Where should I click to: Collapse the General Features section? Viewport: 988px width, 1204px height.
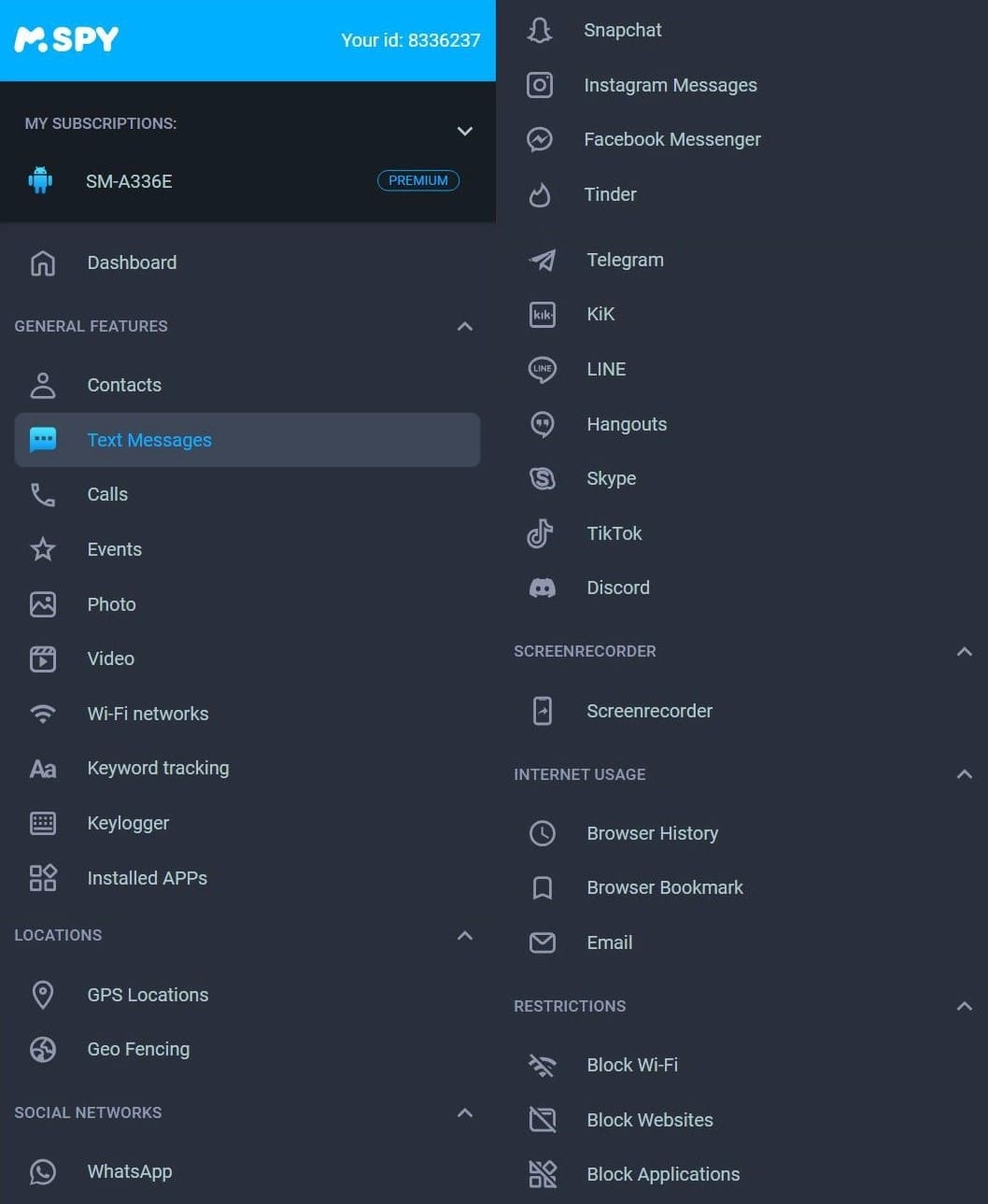[465, 326]
